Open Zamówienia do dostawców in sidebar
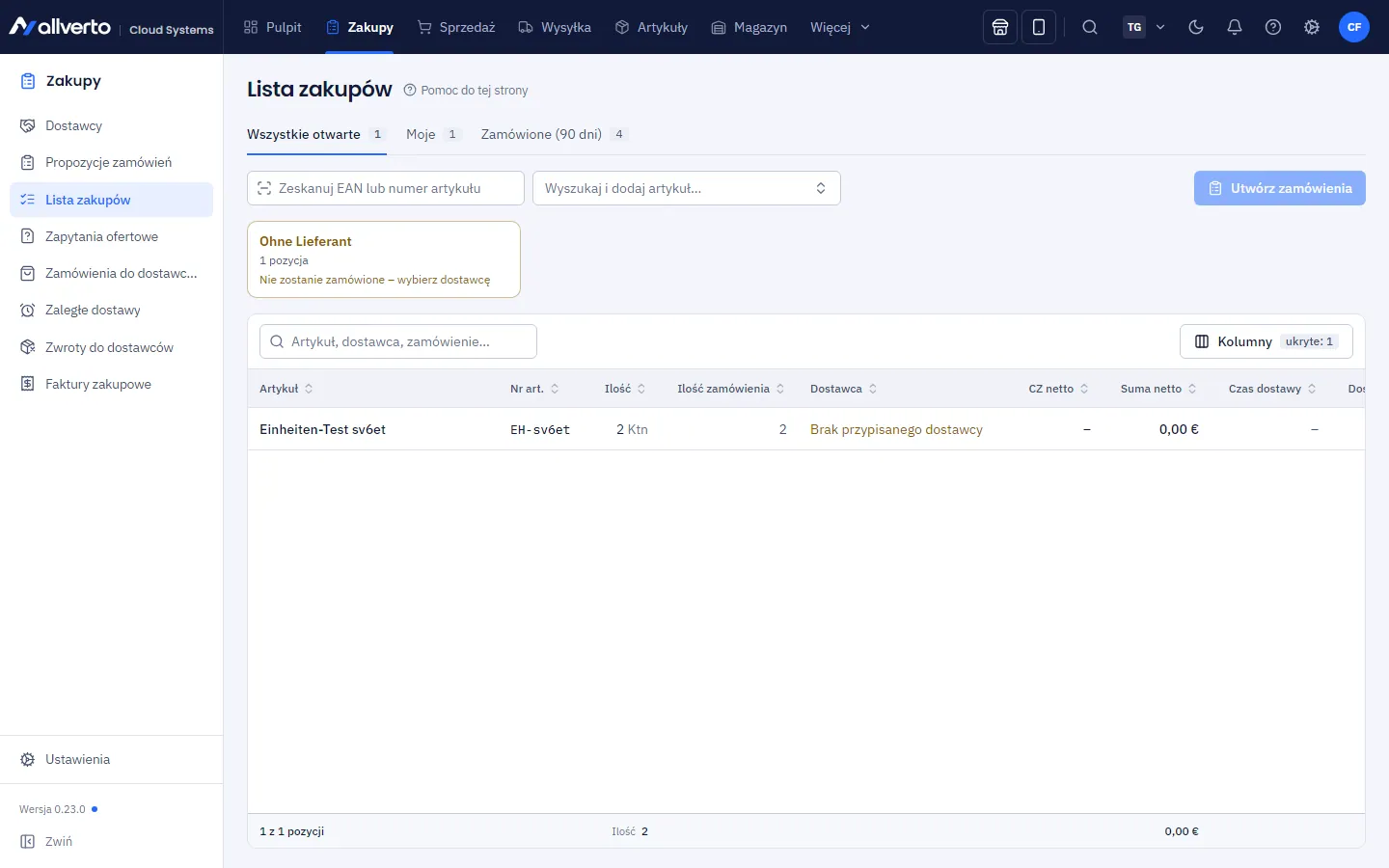Screen dimensions: 1389x868 tap(111, 273)
